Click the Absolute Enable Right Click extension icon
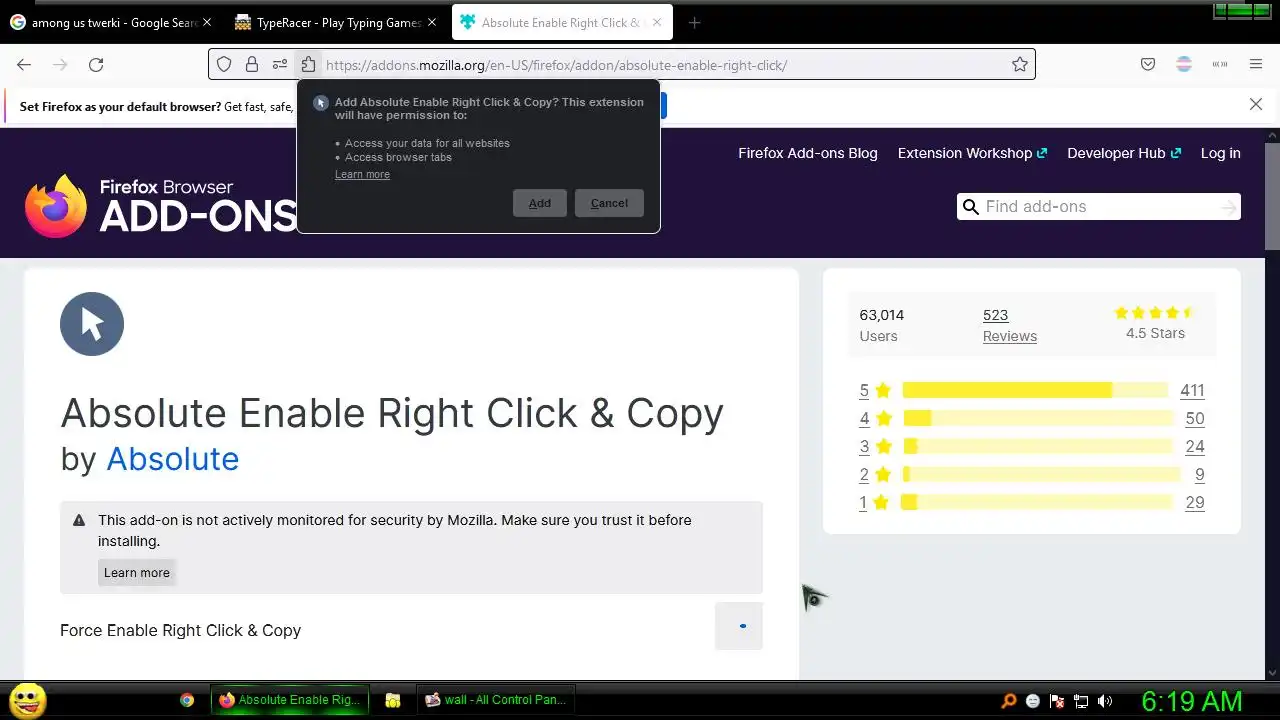Screen dimensions: 1280x720 92,324
